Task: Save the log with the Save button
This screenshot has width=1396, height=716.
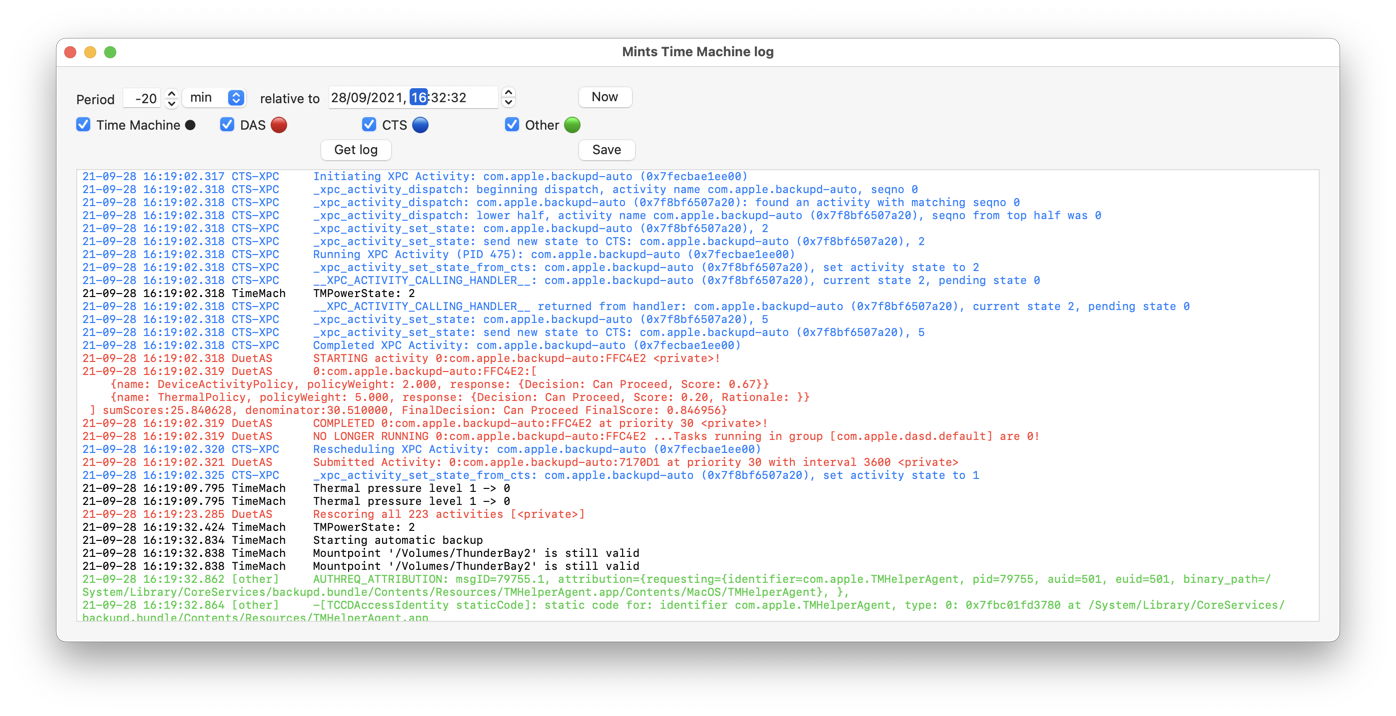Action: [x=606, y=150]
